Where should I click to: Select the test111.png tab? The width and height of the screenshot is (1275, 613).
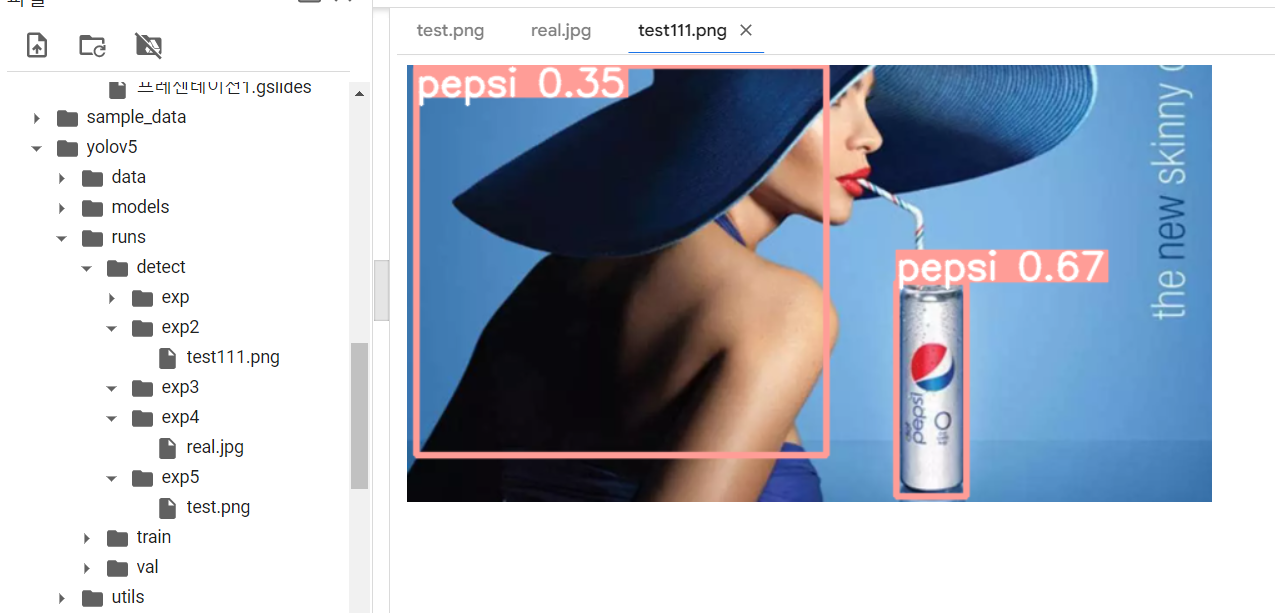(682, 31)
